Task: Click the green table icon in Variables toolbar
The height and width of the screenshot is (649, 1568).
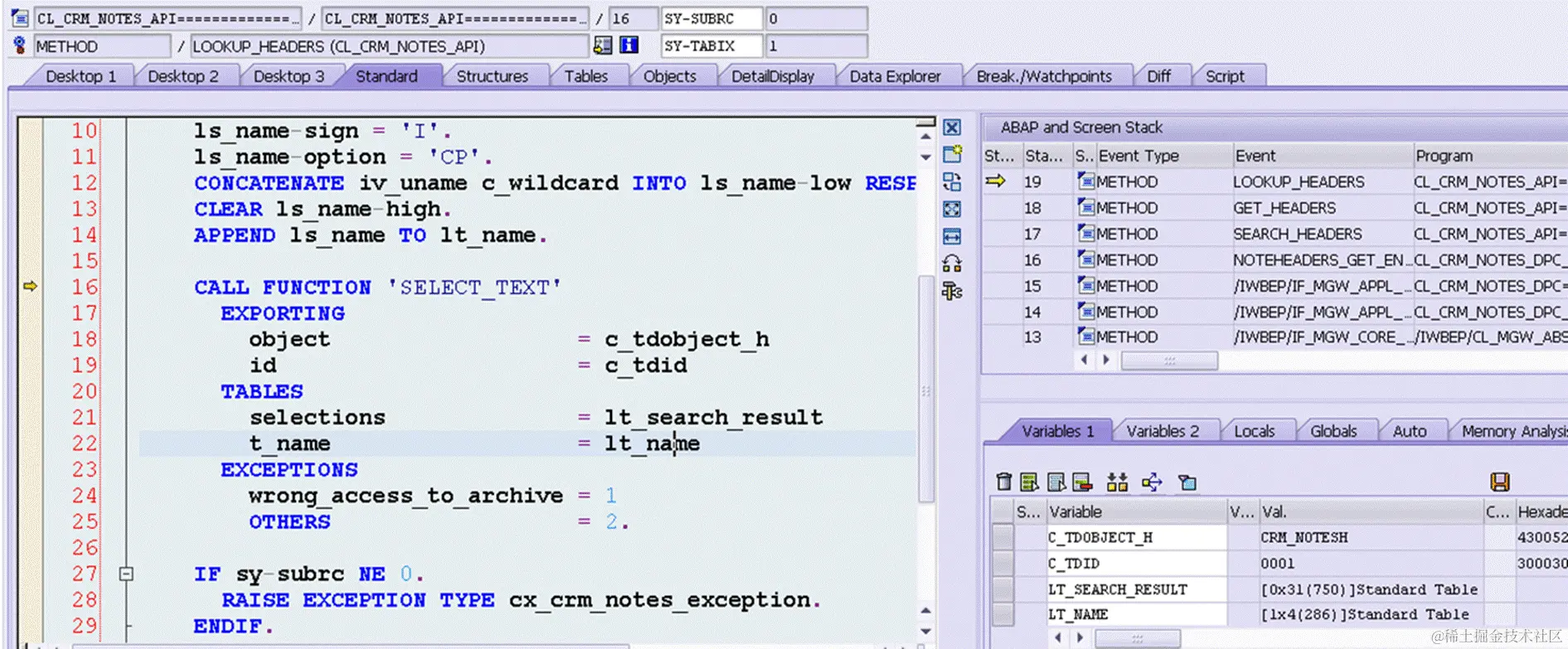Action: (x=1030, y=482)
